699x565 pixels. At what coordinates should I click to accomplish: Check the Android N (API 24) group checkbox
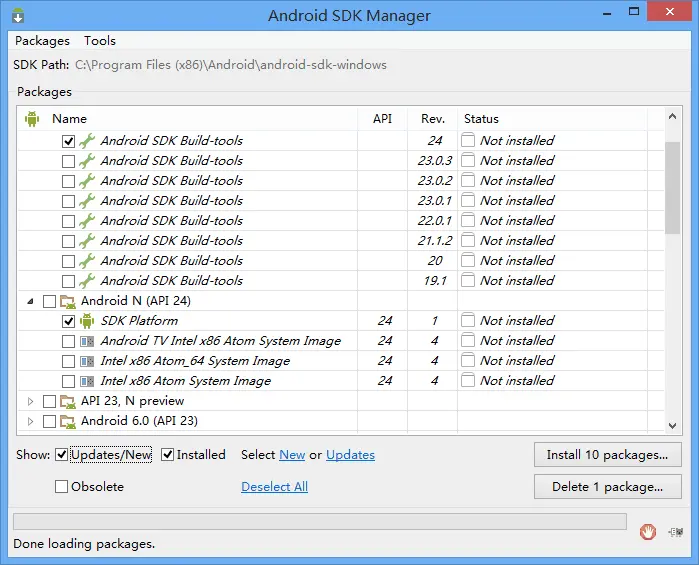pyautogui.click(x=49, y=301)
